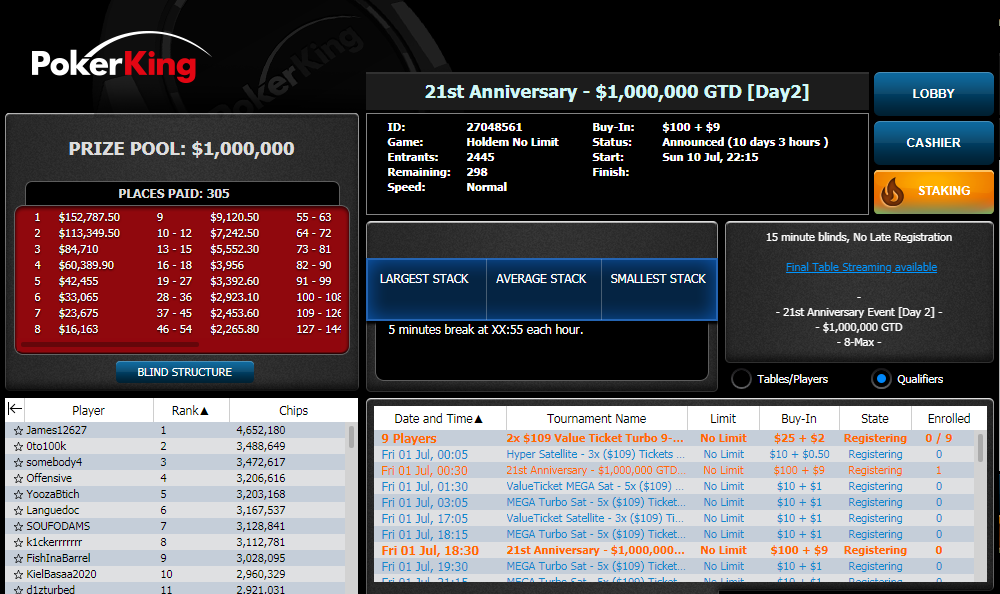Select the Hyper Satellite 00:05 tournament

tap(676, 454)
